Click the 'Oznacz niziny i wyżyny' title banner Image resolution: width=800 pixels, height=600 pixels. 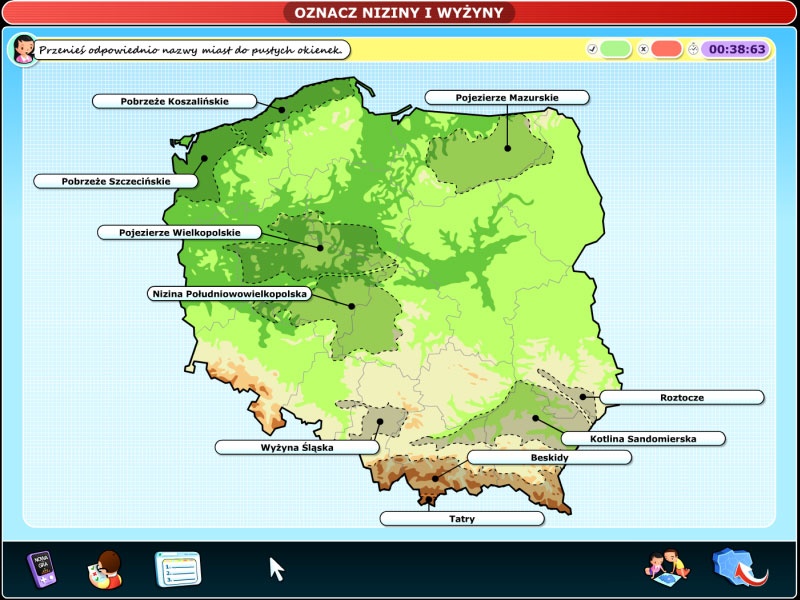[399, 12]
